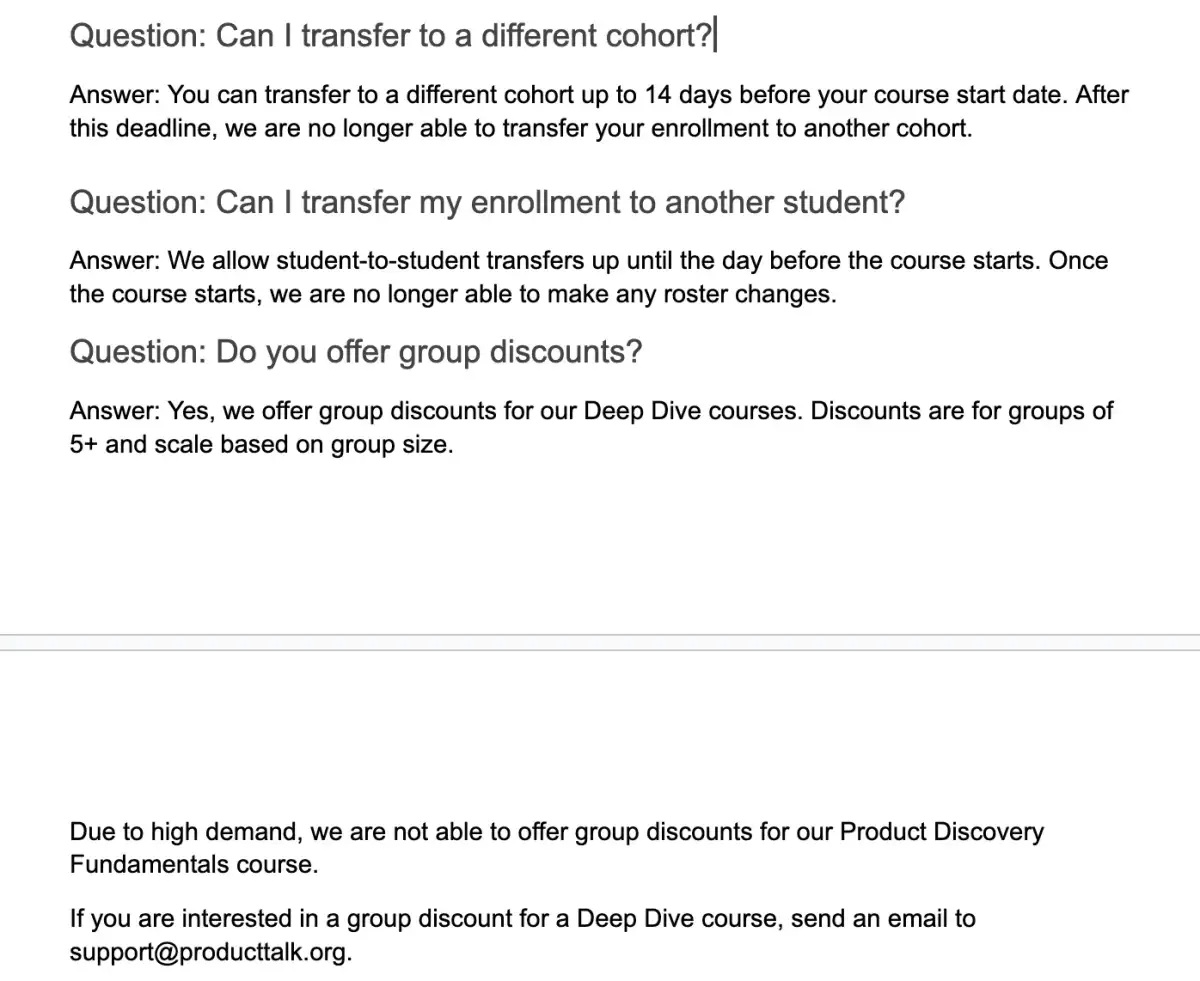
Task: Click "Answer: Yes, we offer" paragraph start
Action: [x=175, y=411]
